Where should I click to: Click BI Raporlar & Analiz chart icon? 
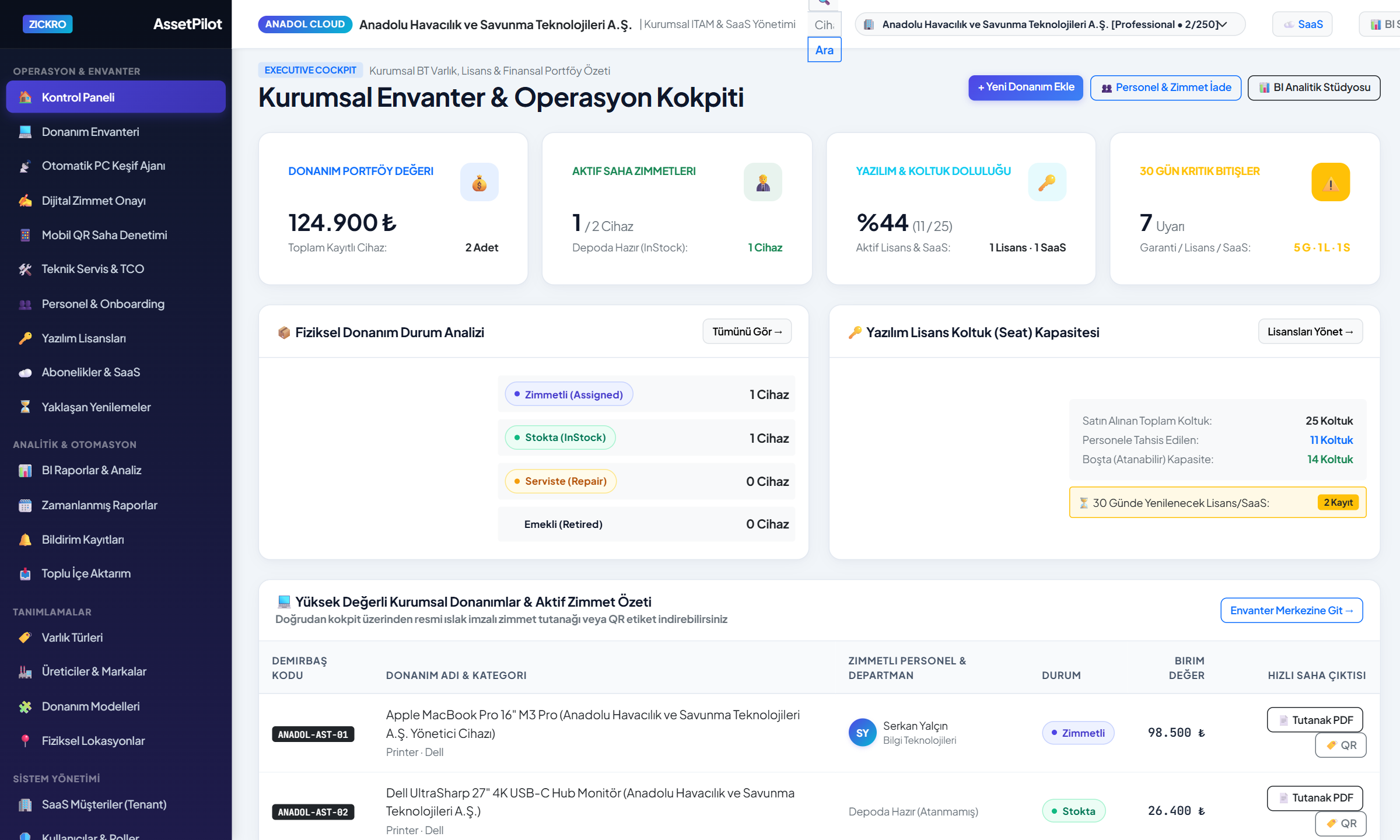coord(25,471)
